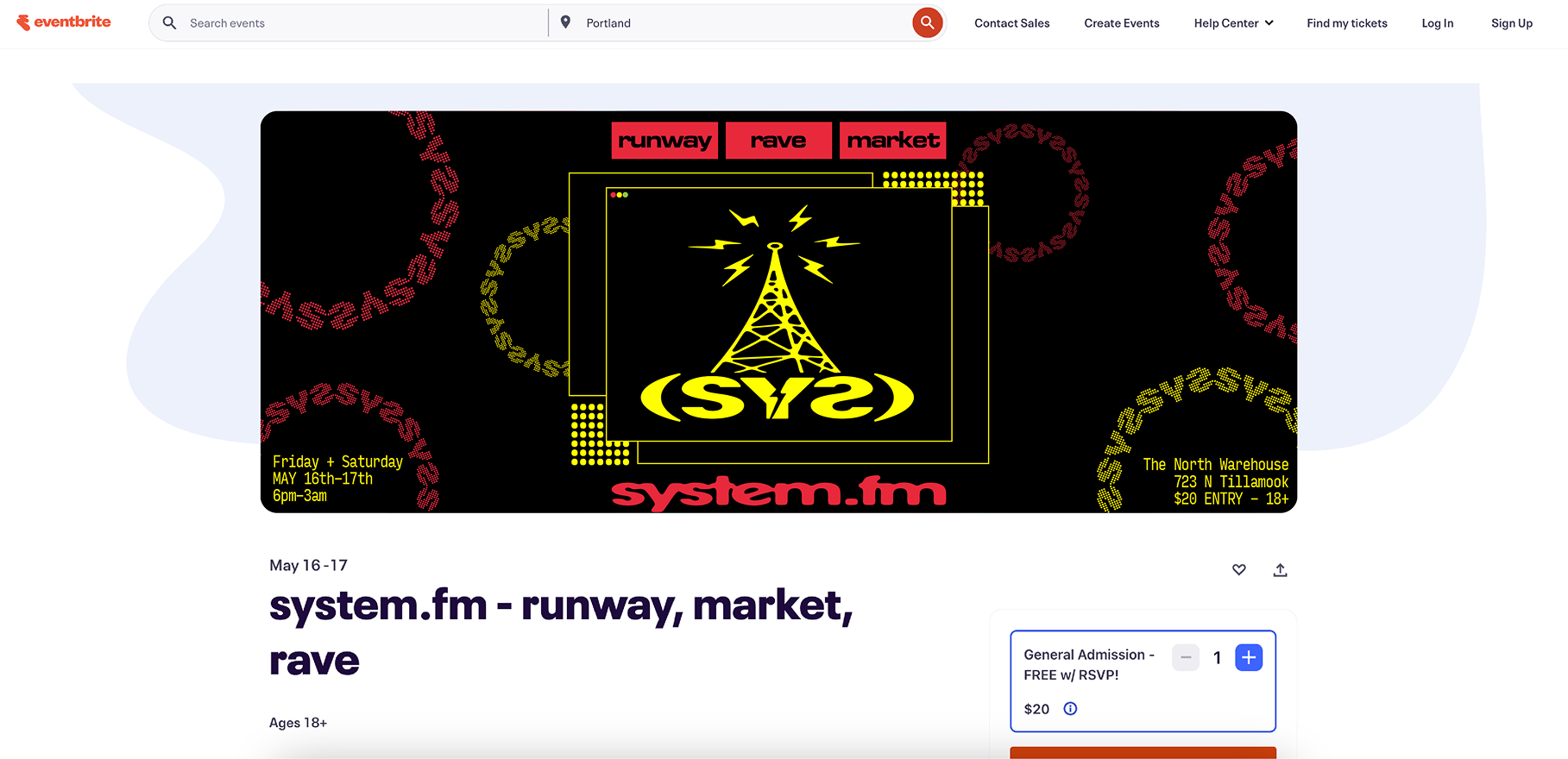Click the '$20' ticket price
This screenshot has width=1568, height=759.
tap(1036, 709)
